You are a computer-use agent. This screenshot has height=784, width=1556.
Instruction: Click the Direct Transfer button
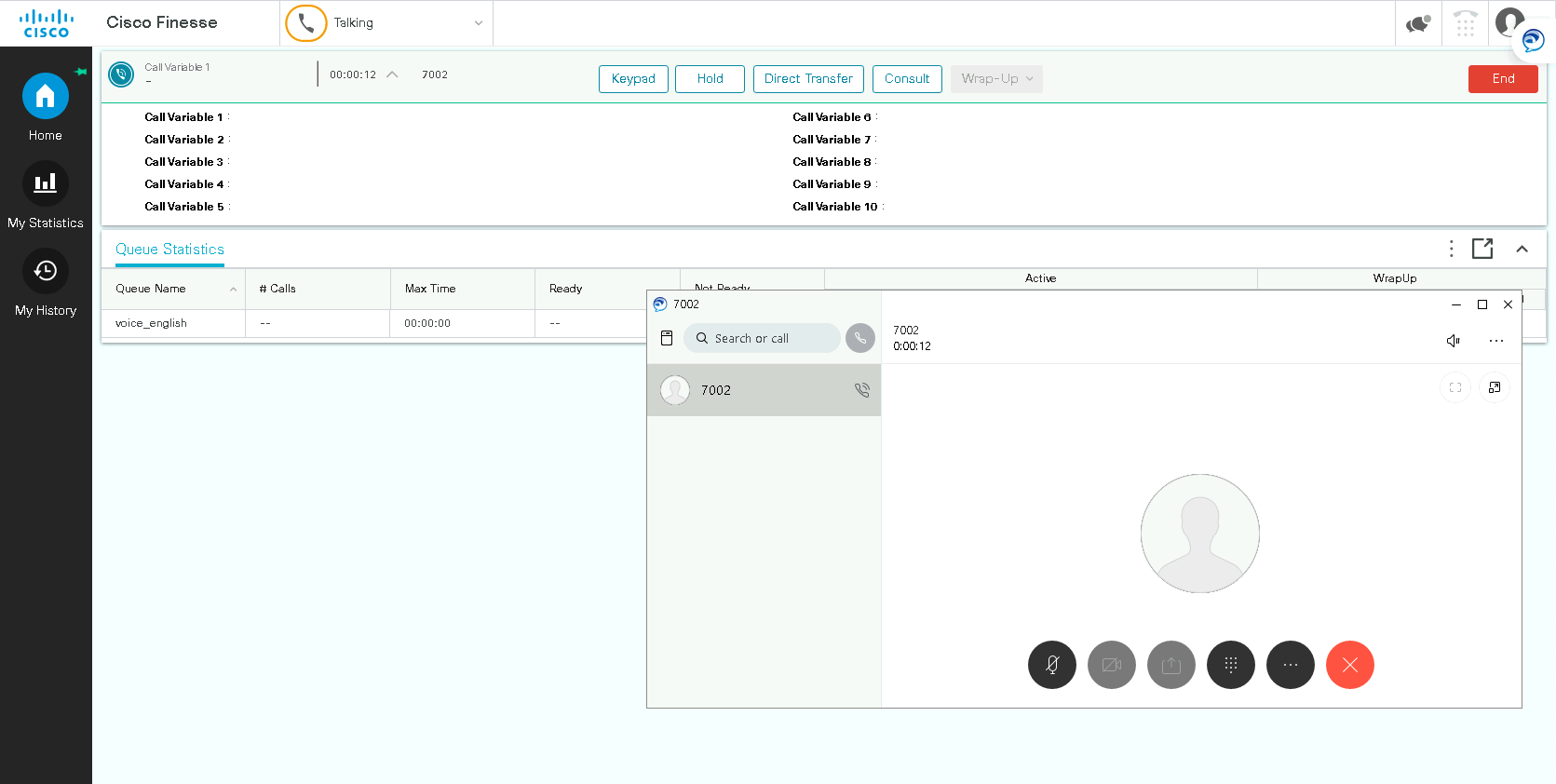[x=808, y=79]
